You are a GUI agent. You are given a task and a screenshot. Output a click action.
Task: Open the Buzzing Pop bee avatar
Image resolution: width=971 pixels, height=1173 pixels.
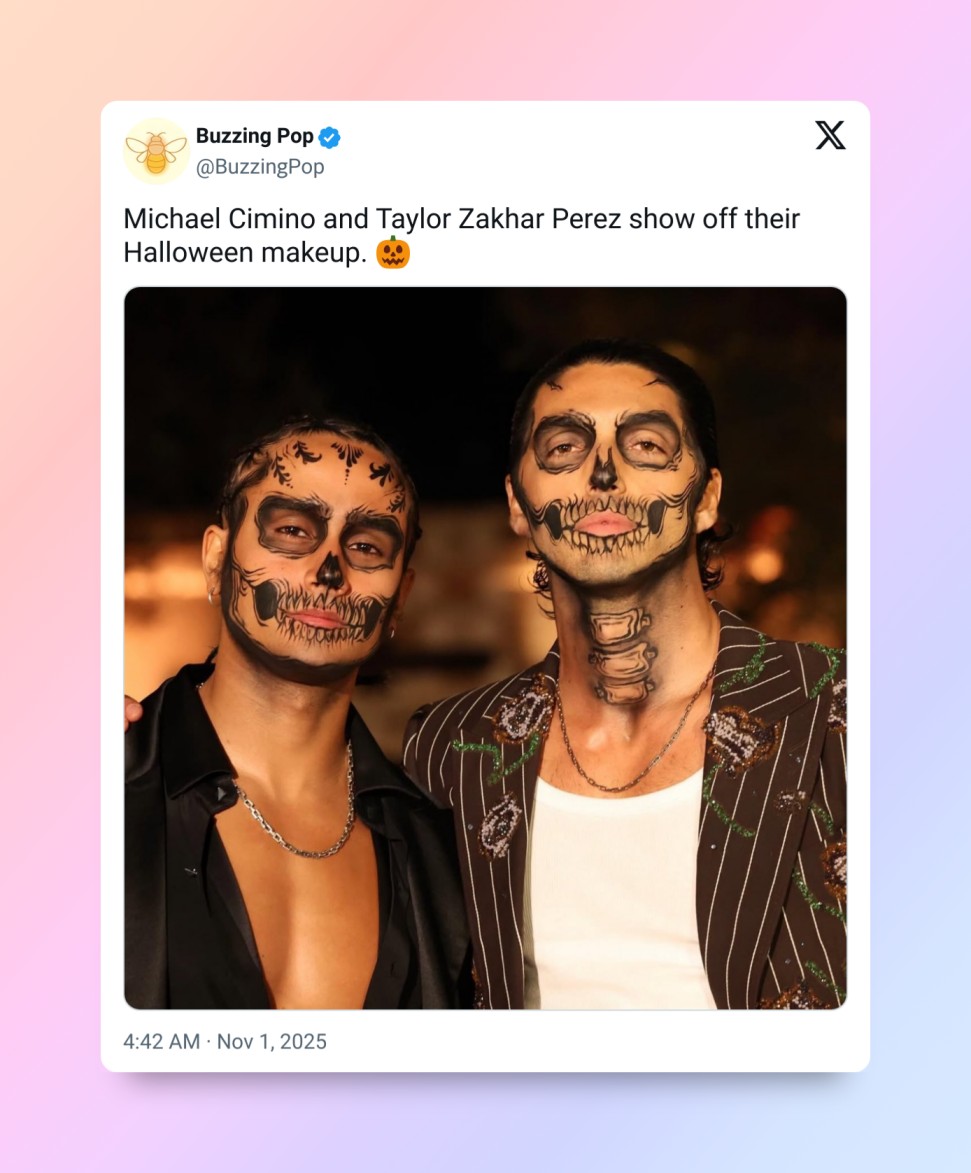click(x=156, y=151)
